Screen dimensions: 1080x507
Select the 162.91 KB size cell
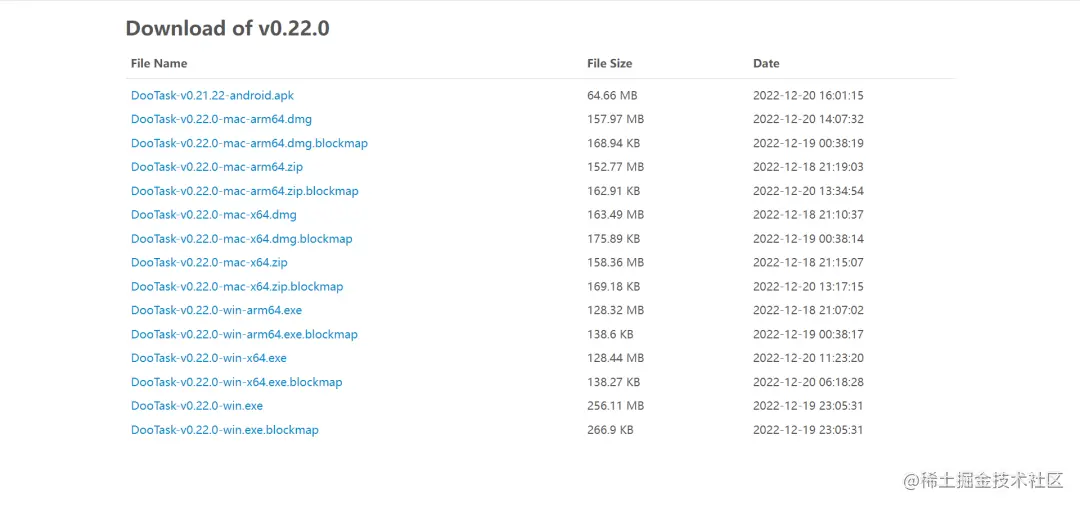click(613, 191)
